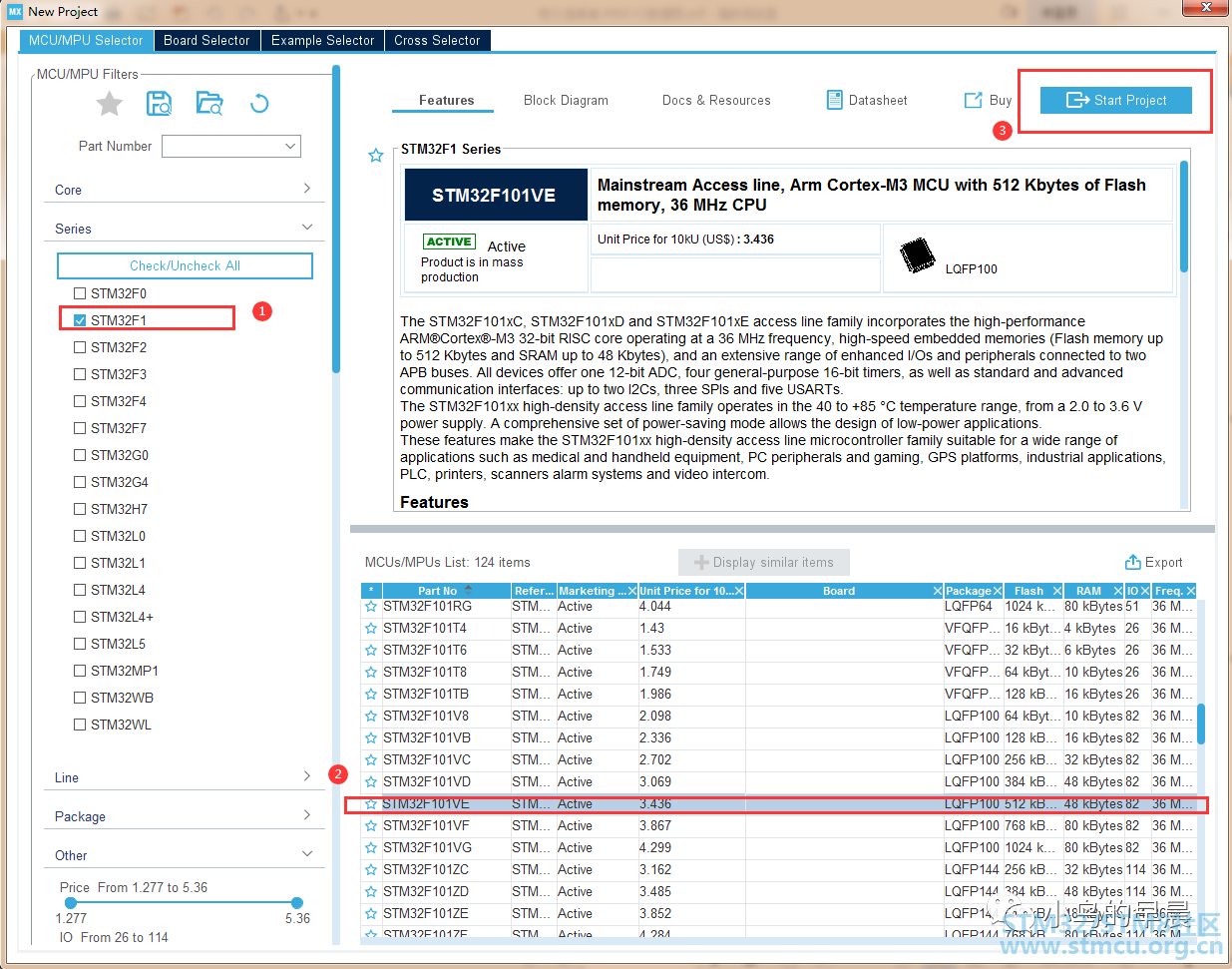Click the description panel scrollbar

pos(1184,216)
